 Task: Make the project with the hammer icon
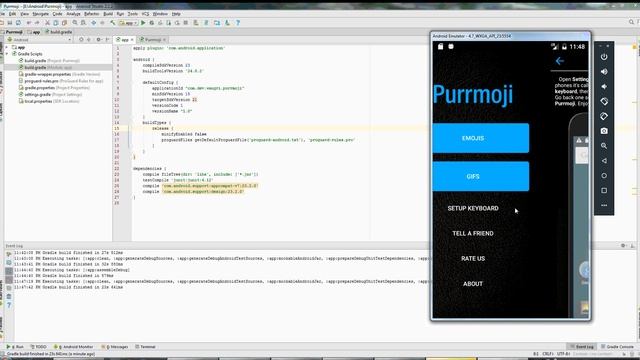(x=112, y=23)
